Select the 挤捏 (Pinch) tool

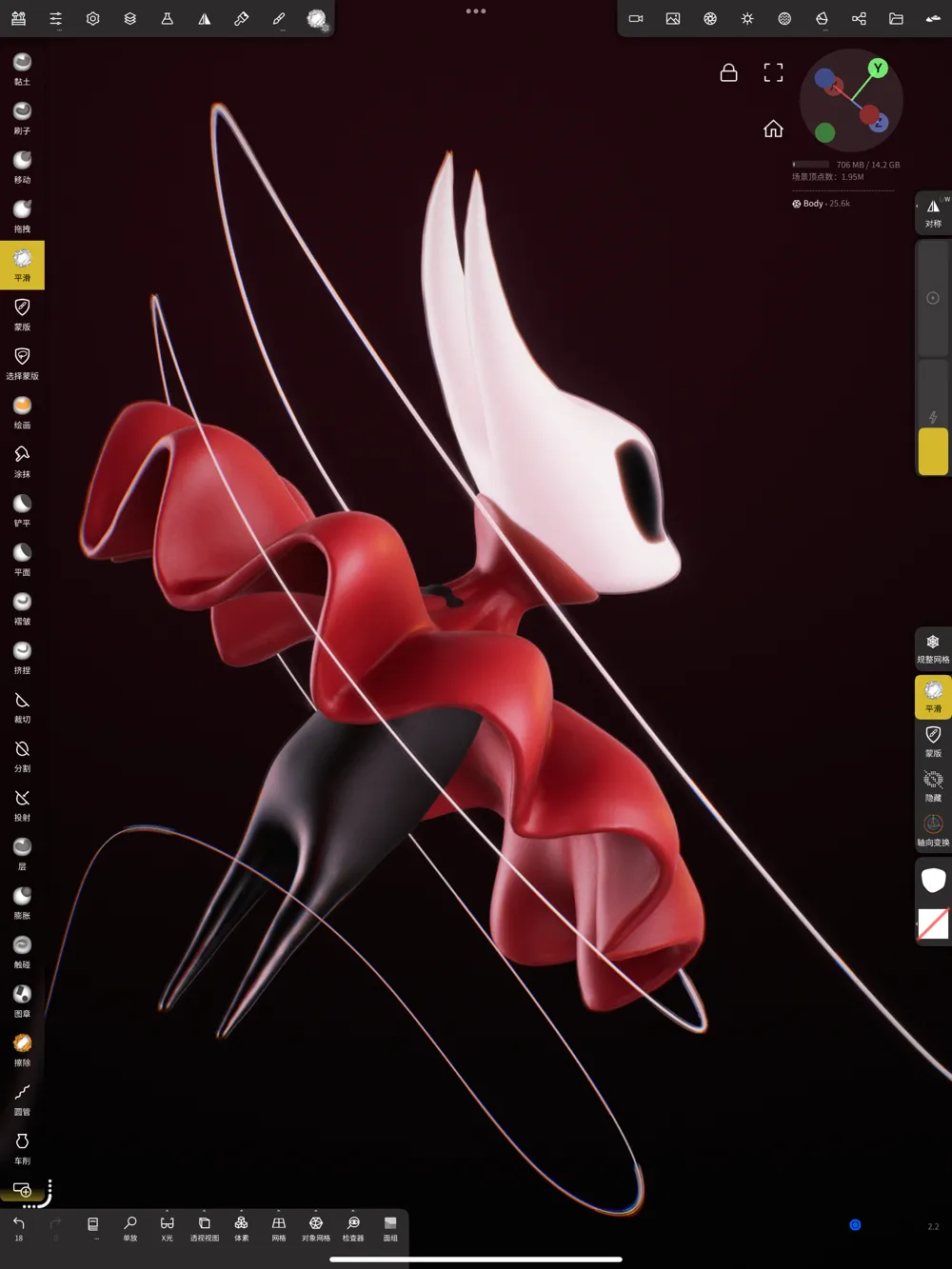tap(22, 657)
